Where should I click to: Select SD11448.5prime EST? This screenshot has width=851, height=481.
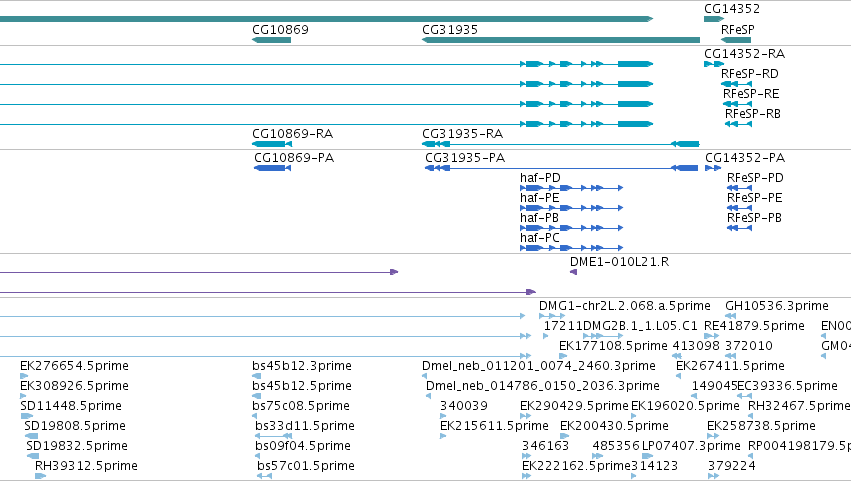(71, 406)
